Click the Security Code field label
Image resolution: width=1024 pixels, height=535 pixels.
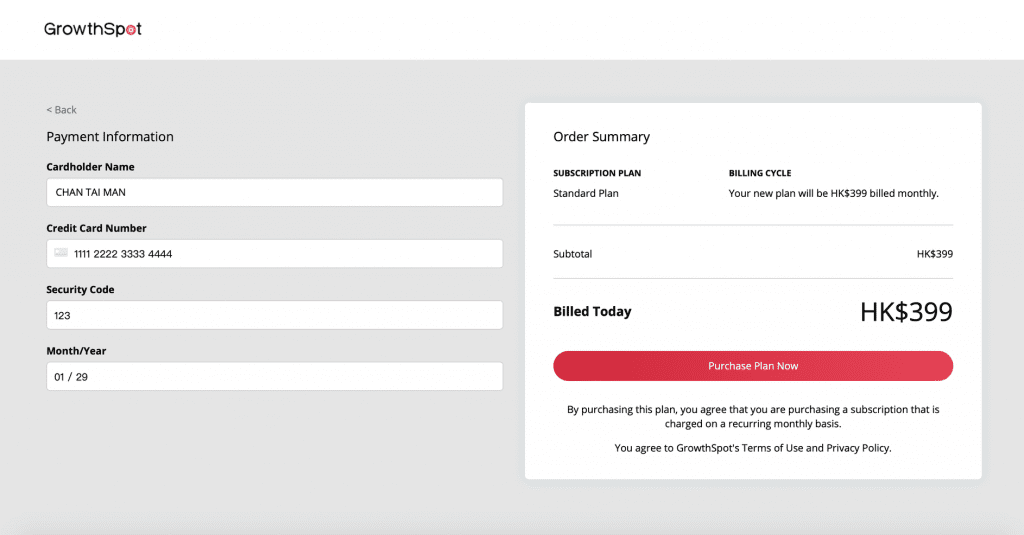[80, 289]
